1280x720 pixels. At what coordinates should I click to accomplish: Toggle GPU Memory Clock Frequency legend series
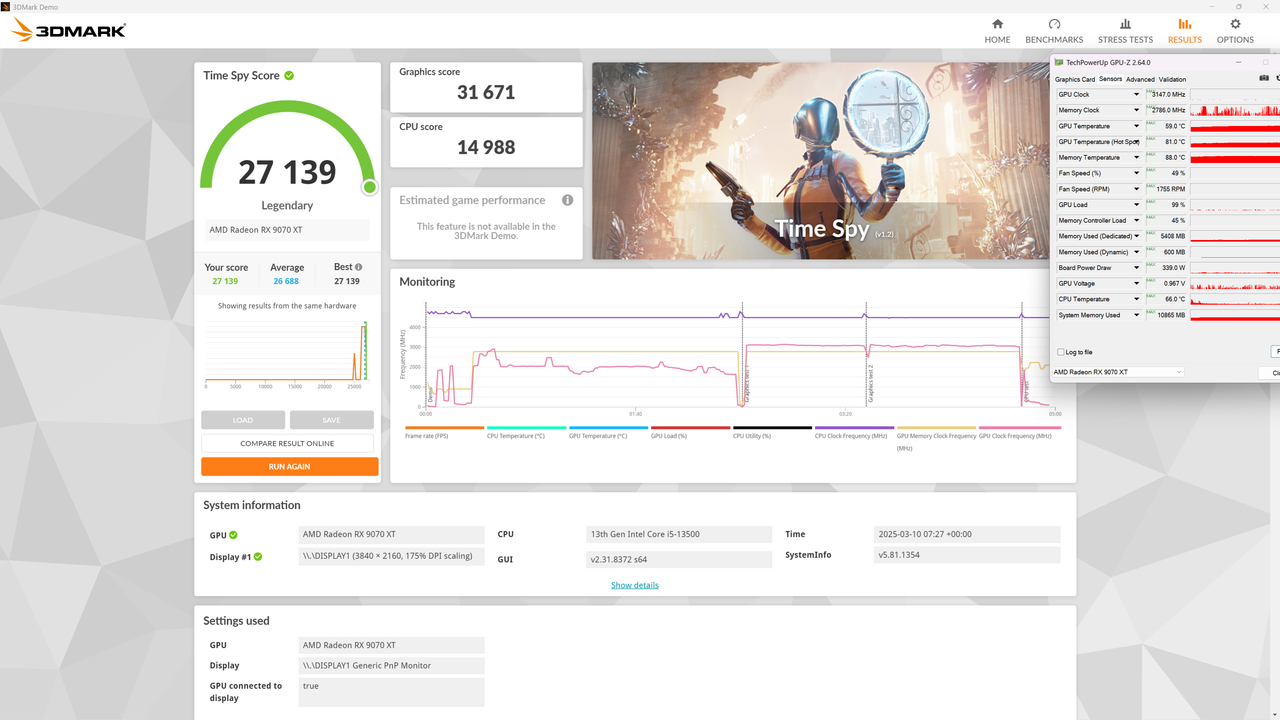tap(936, 441)
